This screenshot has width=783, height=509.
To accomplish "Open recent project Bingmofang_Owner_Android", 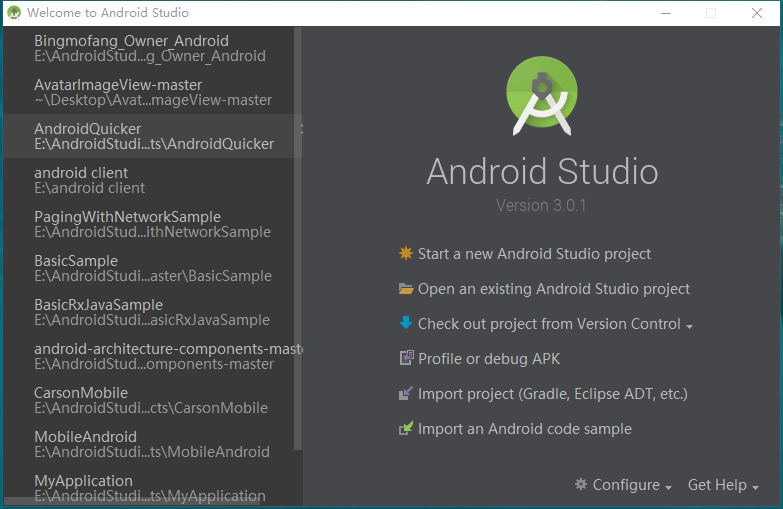I will pos(148,48).
